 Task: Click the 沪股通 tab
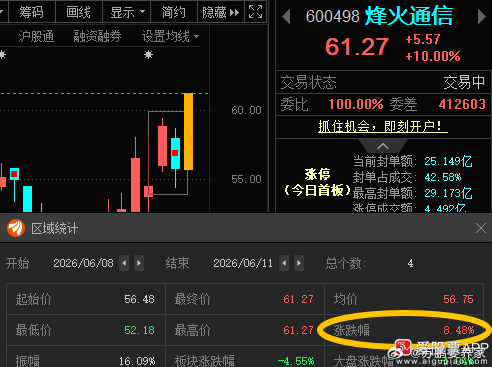[36, 36]
